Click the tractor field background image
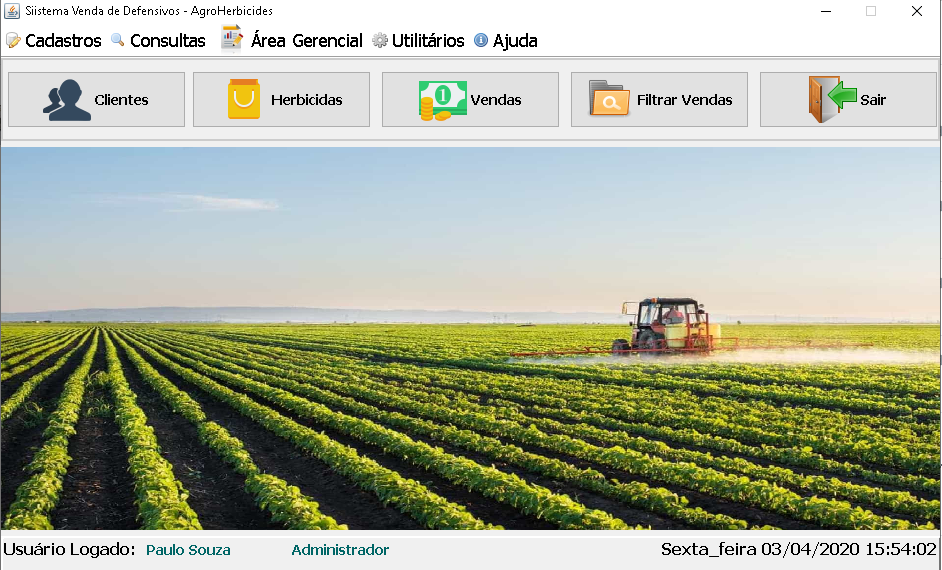942x570 pixels. [x=470, y=338]
